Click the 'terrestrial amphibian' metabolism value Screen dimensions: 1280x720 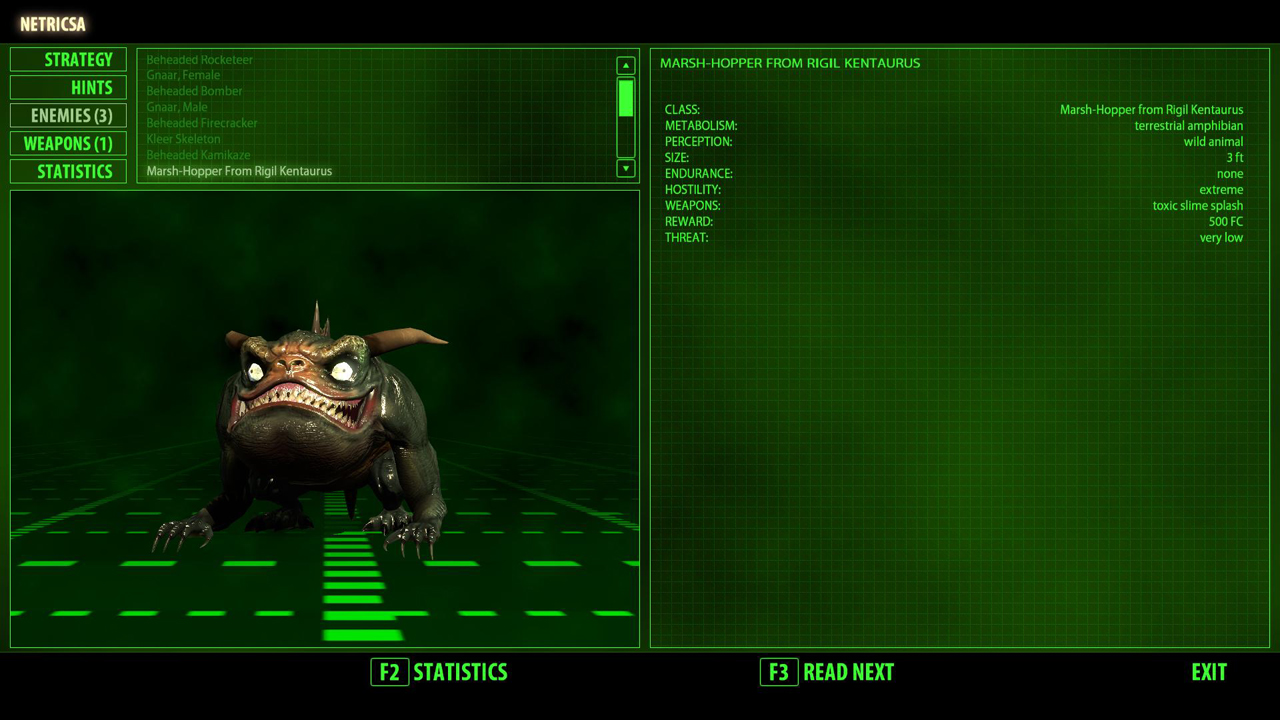click(x=1189, y=126)
